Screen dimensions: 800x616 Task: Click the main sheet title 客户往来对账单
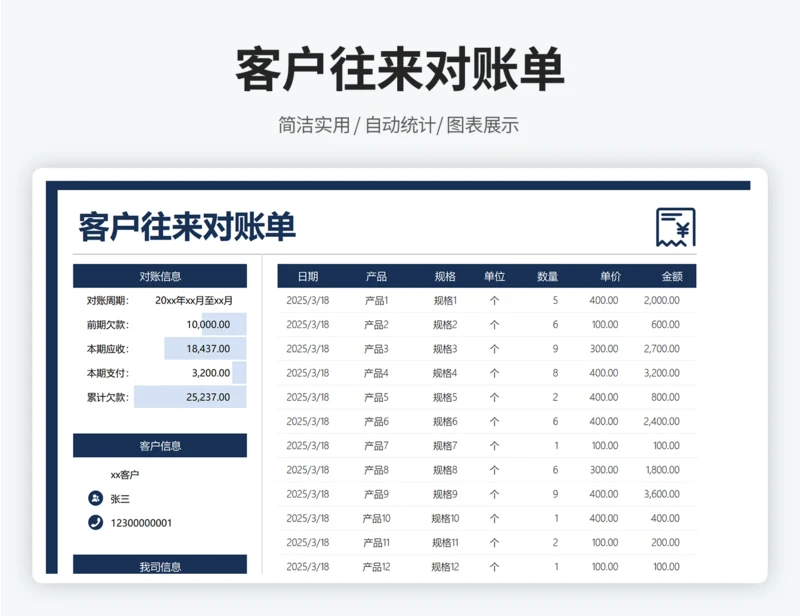pyautogui.click(x=187, y=227)
